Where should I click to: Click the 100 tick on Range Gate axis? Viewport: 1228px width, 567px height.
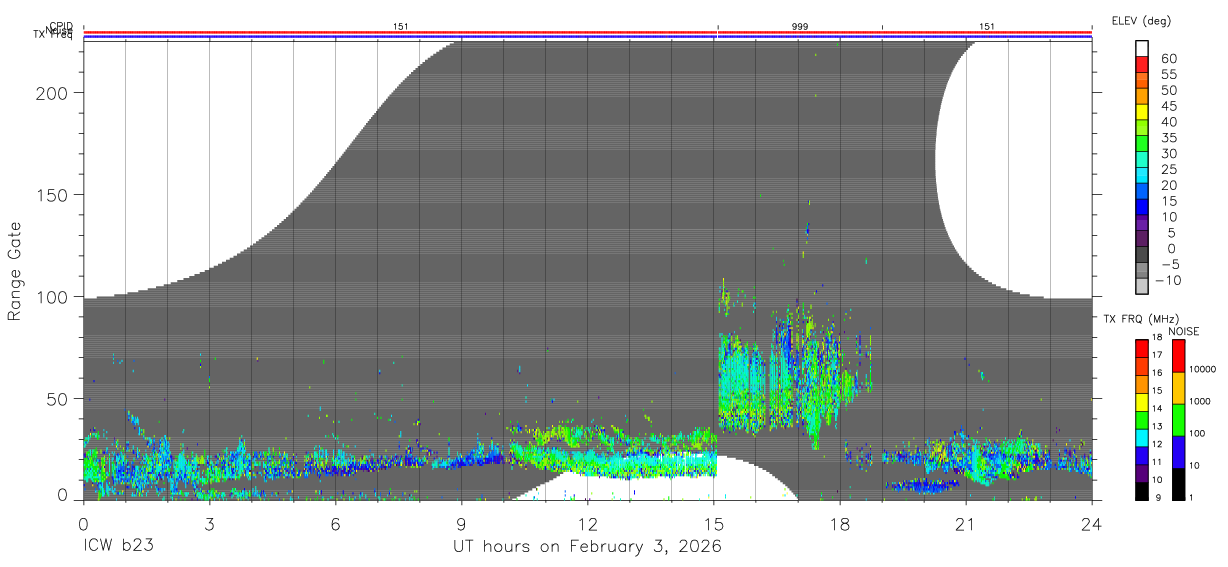click(54, 297)
